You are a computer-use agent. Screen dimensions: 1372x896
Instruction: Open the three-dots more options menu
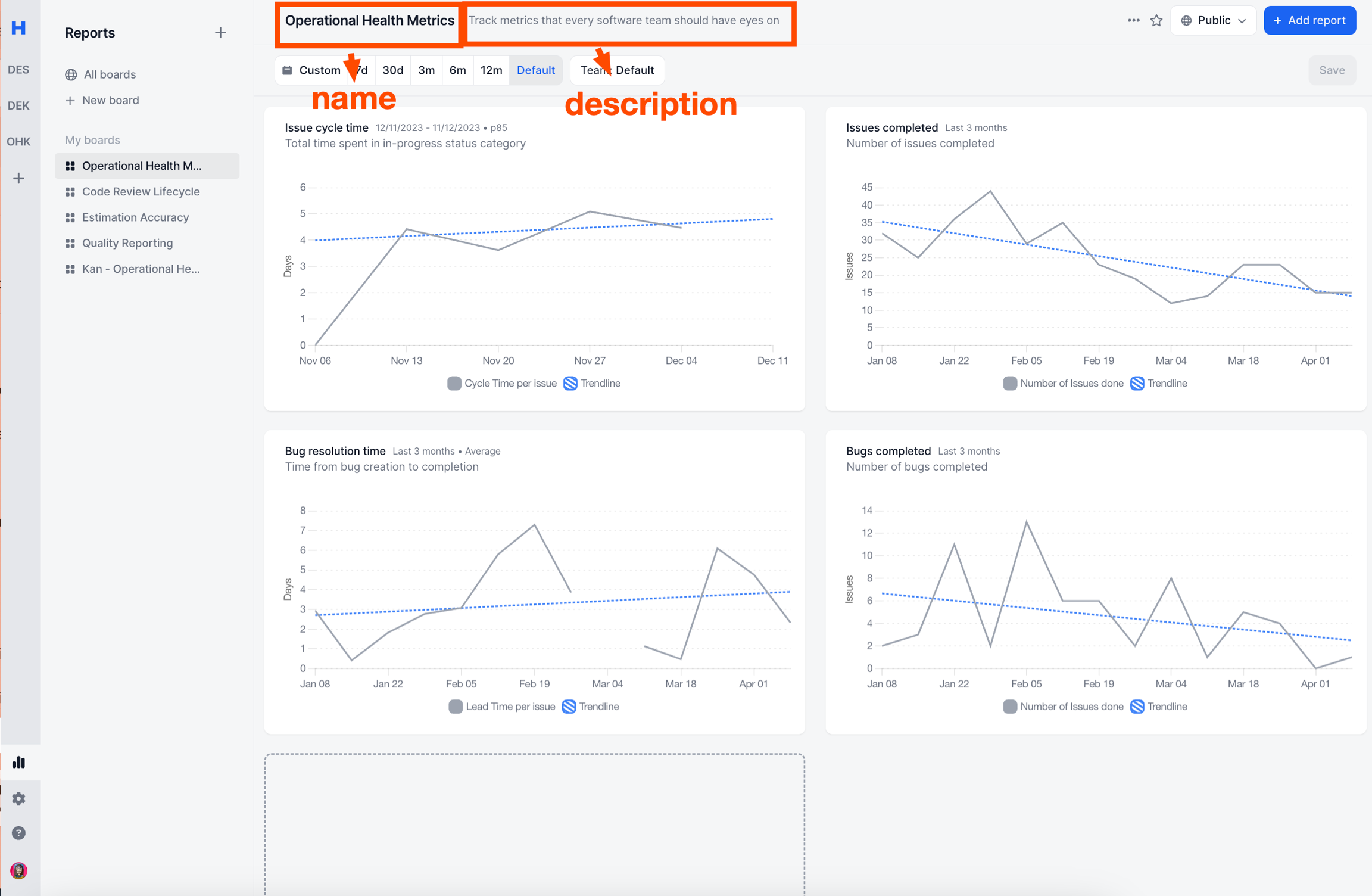1133,21
